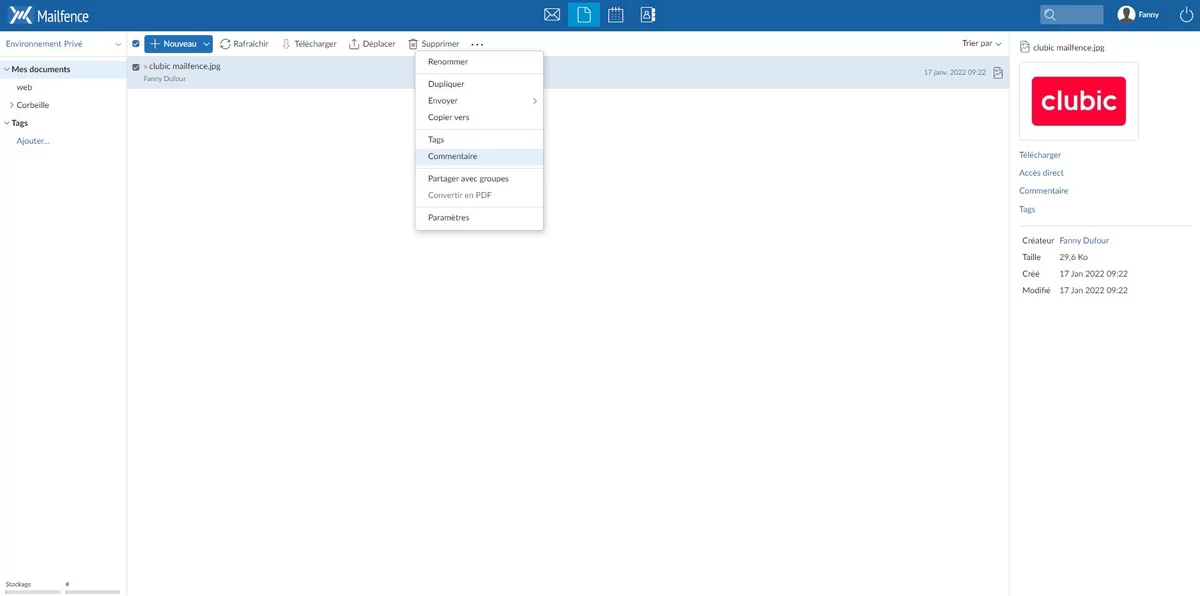Open the Fanny user avatar menu
1200x596 pixels.
(x=1138, y=15)
